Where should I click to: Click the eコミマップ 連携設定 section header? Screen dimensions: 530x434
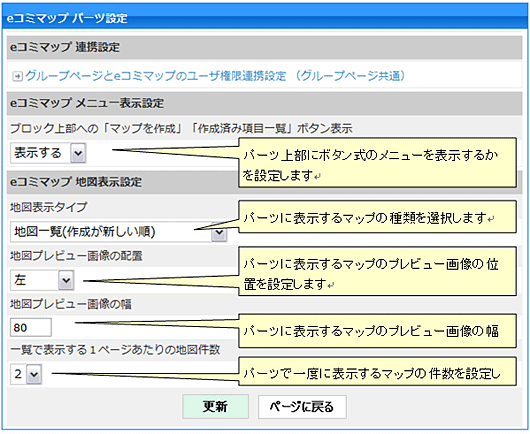click(x=265, y=47)
